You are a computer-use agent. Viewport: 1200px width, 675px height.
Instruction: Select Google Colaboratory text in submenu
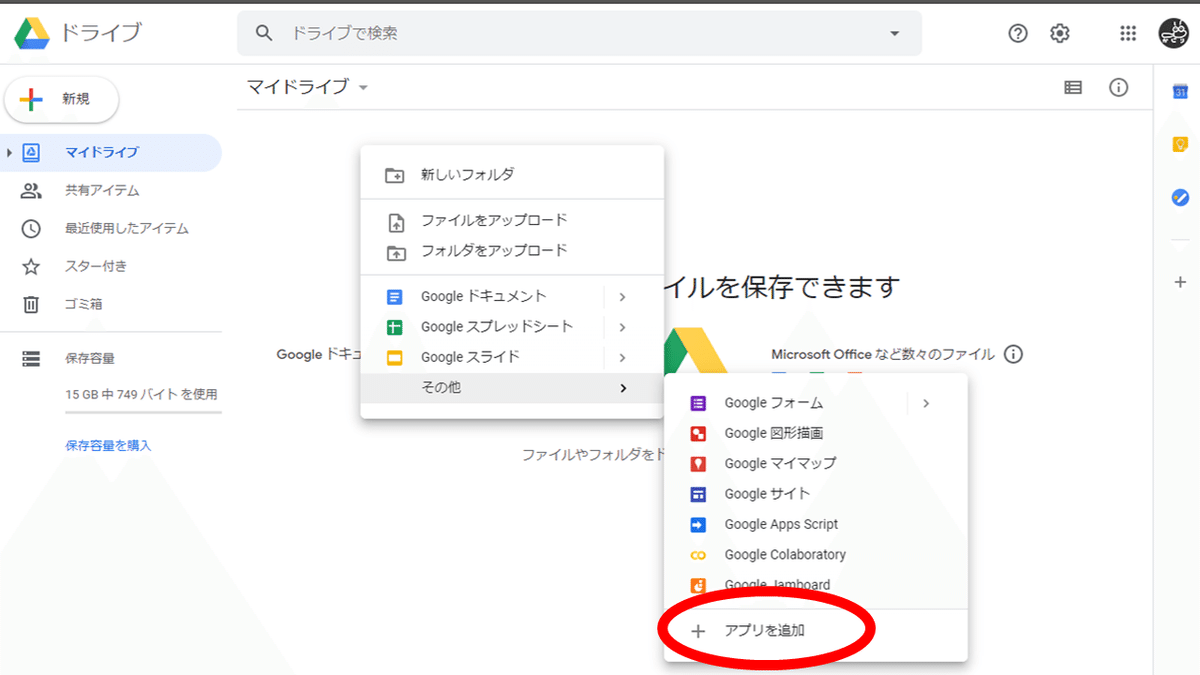[785, 554]
